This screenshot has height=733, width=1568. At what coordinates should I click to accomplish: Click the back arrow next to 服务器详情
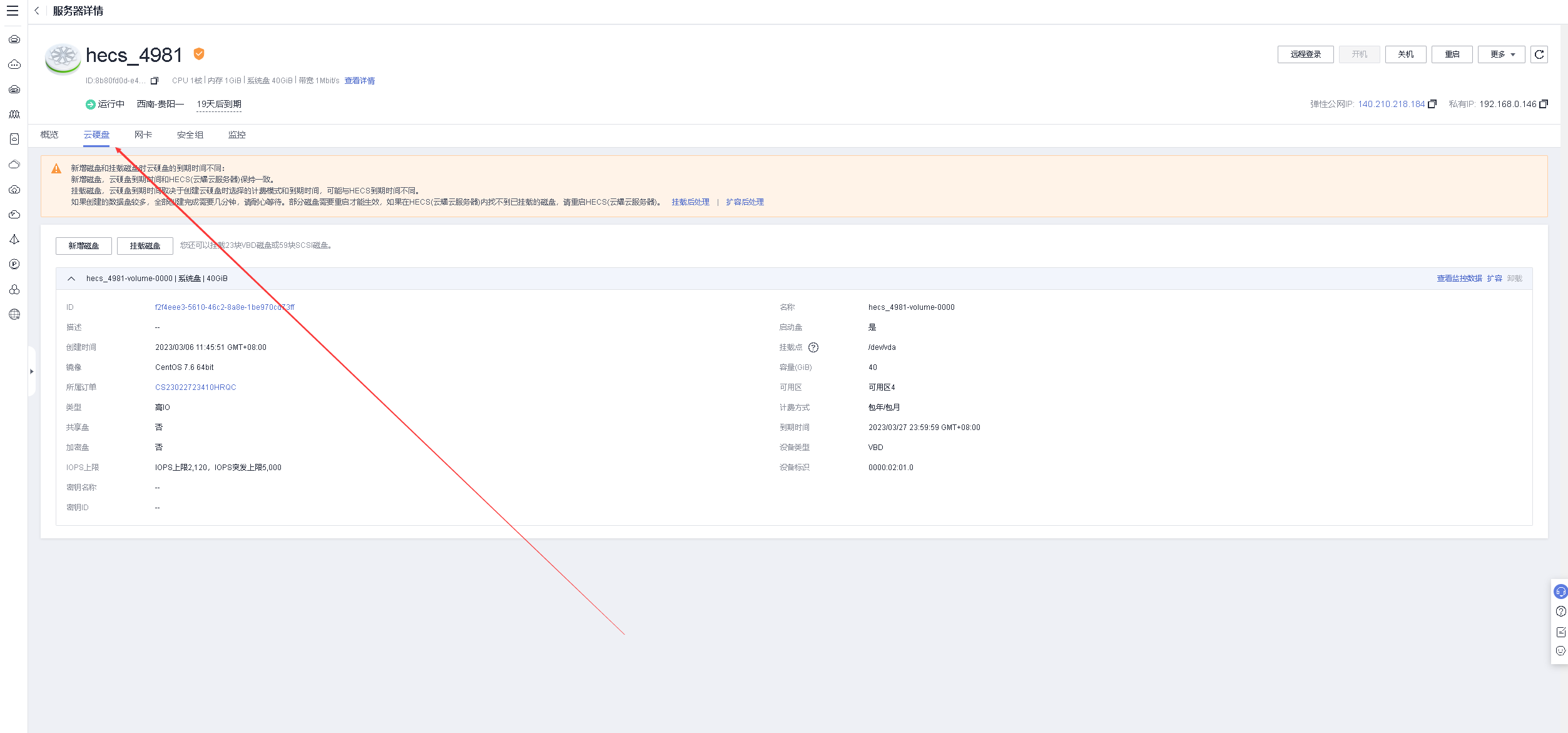[x=37, y=11]
